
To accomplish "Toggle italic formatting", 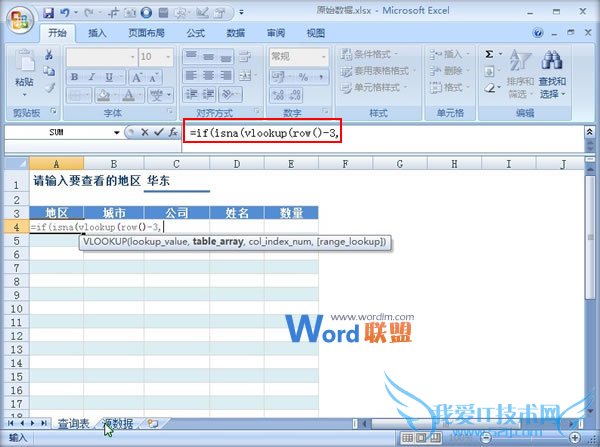I will pyautogui.click(x=92, y=77).
